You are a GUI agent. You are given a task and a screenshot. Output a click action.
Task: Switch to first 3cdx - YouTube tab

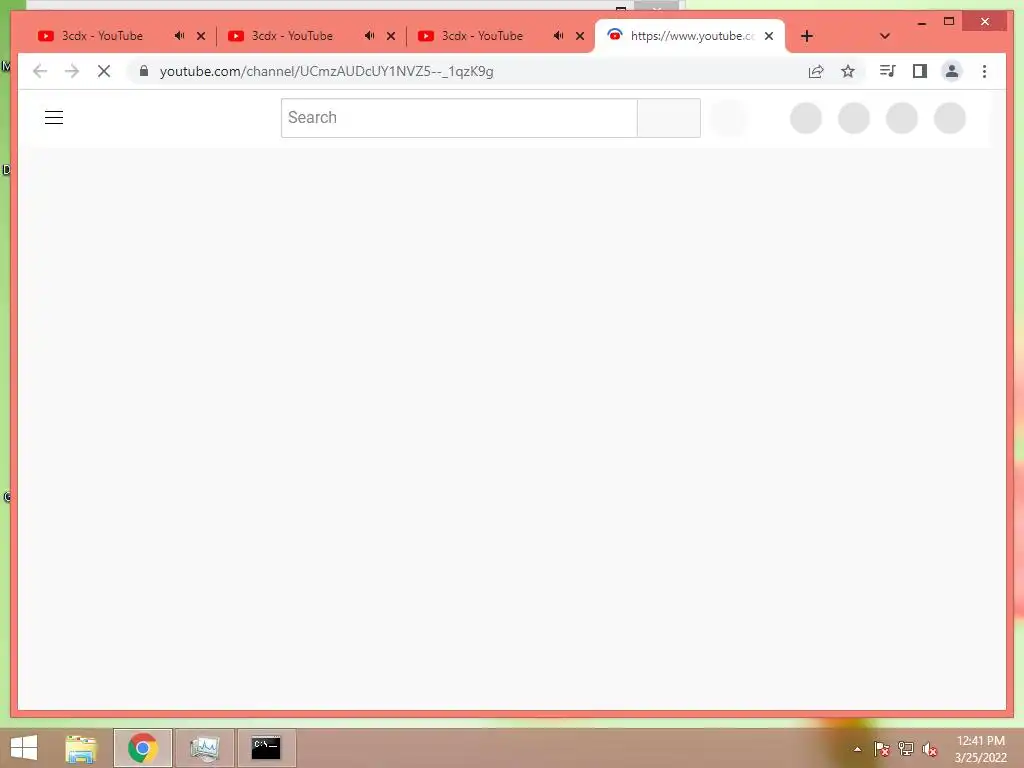point(103,36)
